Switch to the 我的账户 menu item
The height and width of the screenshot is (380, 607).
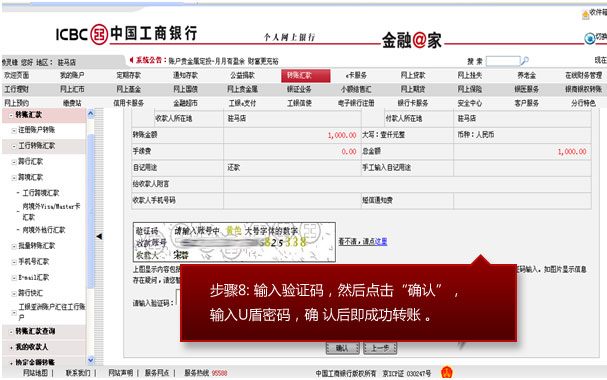(x=72, y=75)
